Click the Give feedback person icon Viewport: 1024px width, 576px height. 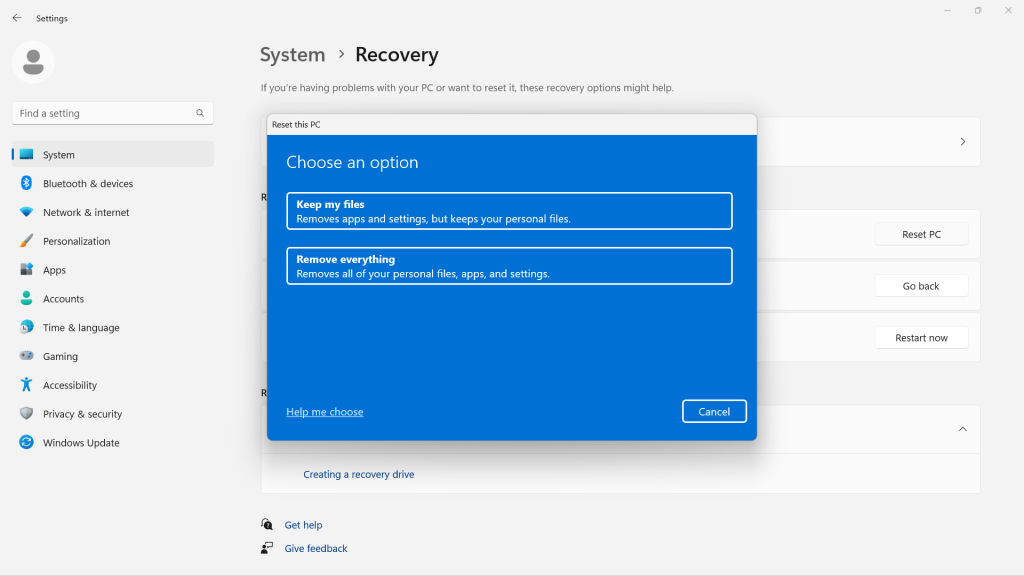[x=267, y=548]
